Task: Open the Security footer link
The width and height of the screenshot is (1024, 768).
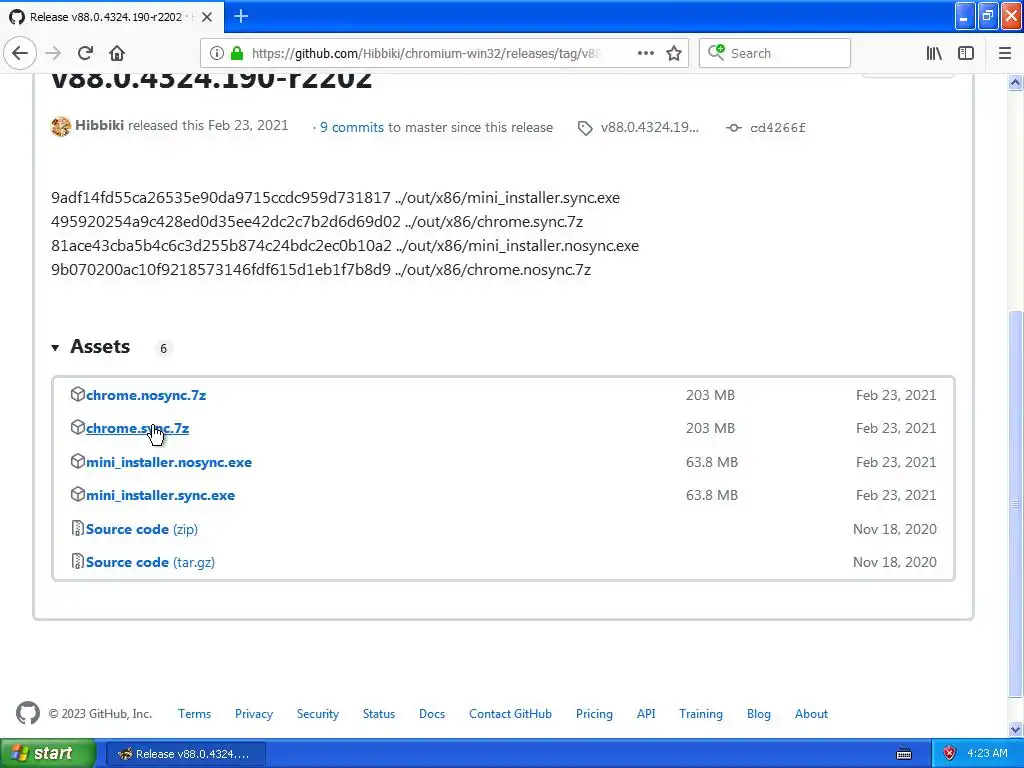Action: (x=317, y=714)
